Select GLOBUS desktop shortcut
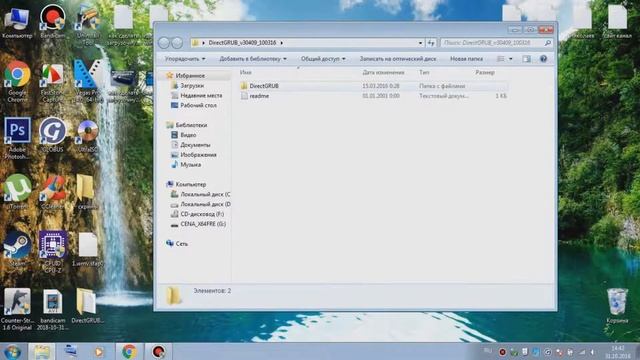 point(53,135)
